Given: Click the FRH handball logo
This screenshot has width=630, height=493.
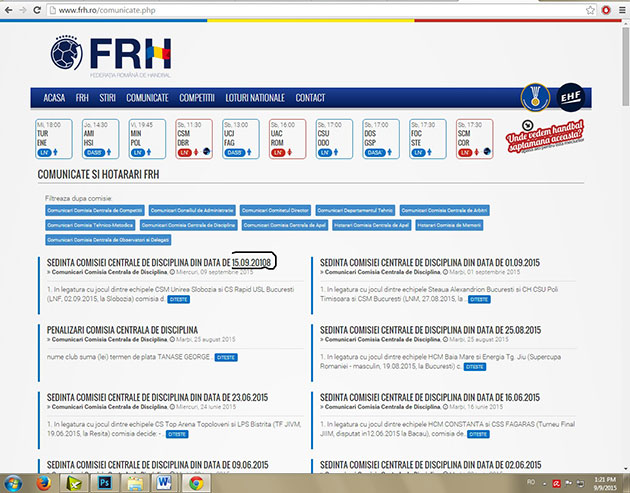Looking at the screenshot, I should (111, 54).
